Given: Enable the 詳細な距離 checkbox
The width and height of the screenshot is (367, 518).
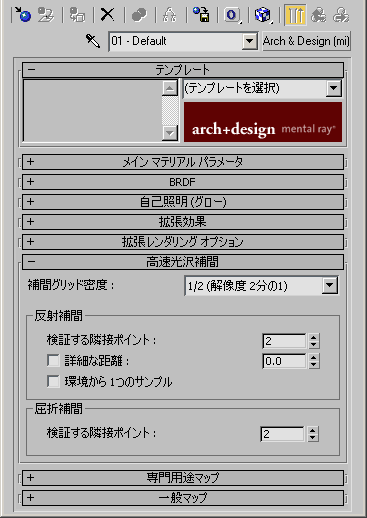Looking at the screenshot, I should coord(53,361).
